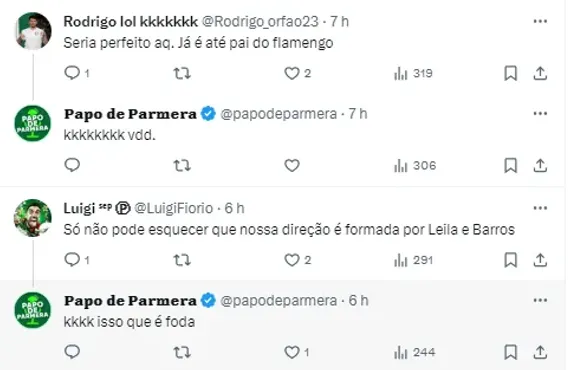This screenshot has height=370, width=568.
Task: Retweet Rodrigo lol kkkkkkk's post
Action: click(x=181, y=74)
